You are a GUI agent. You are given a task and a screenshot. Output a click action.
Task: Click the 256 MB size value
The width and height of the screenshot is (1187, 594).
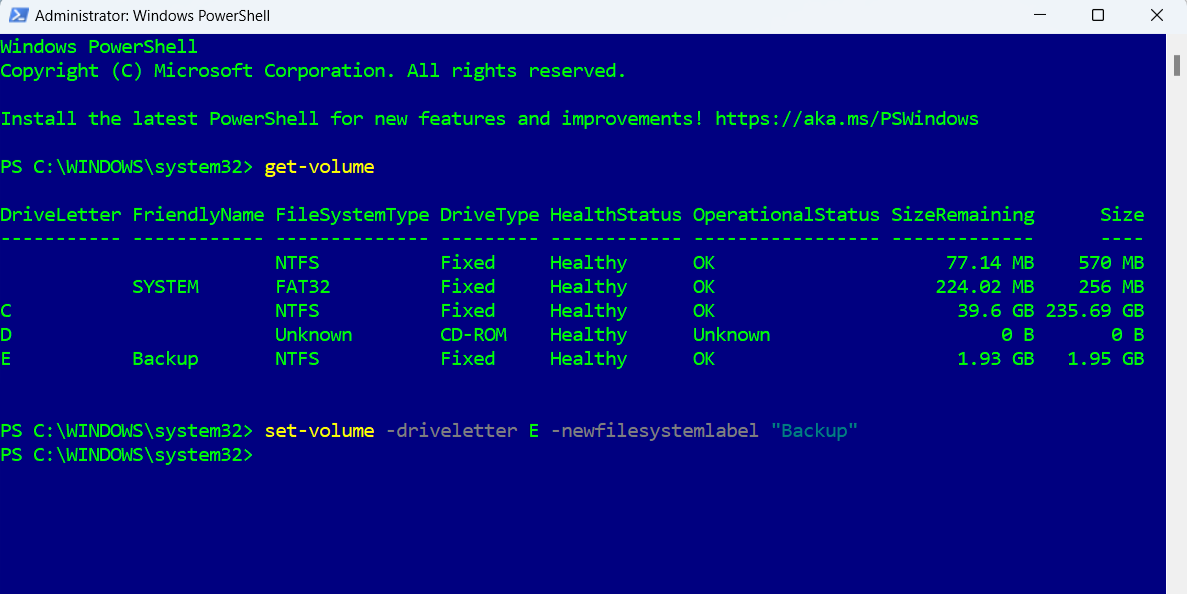pos(1111,287)
